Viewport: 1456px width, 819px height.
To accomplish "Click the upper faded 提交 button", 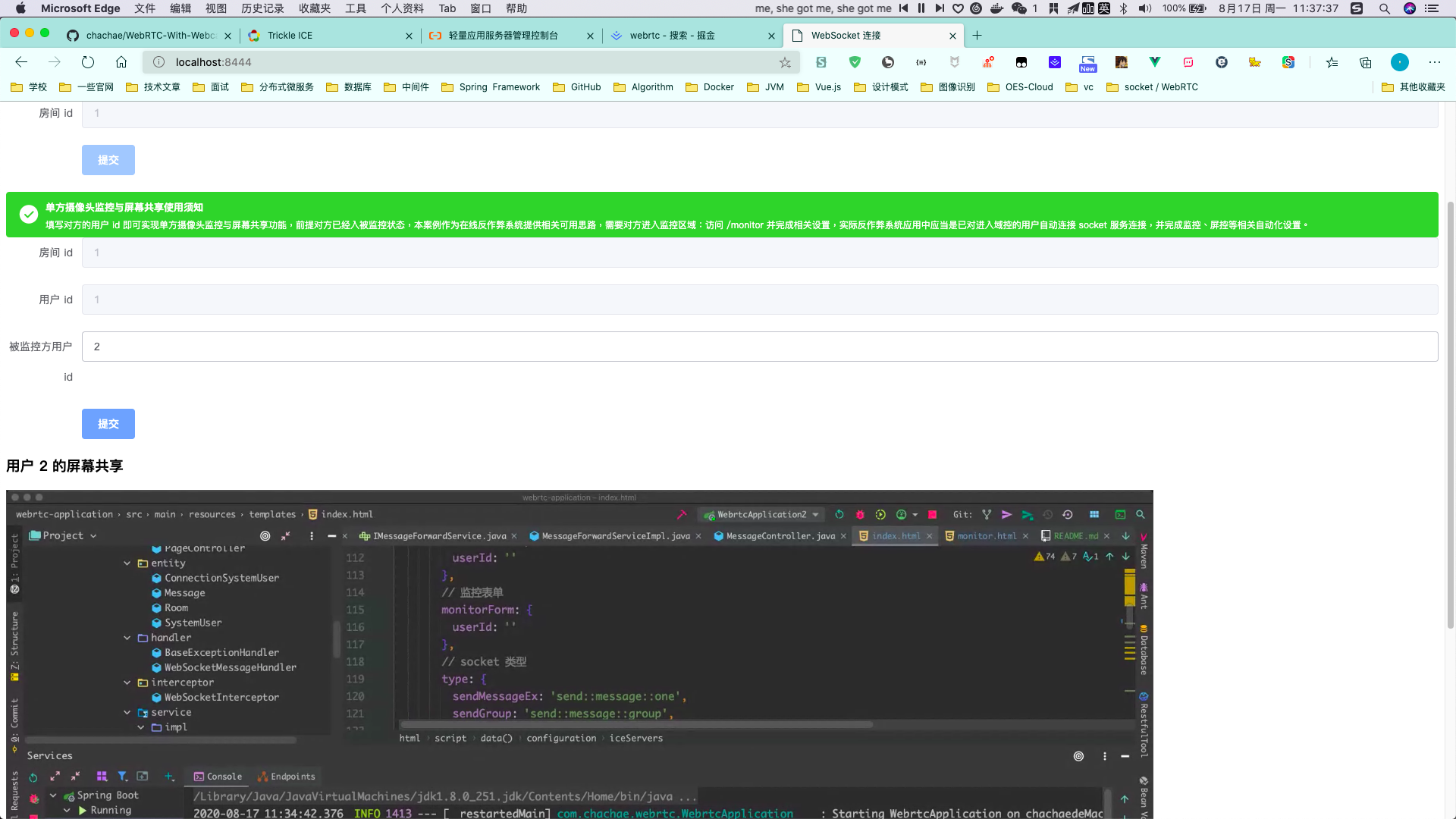I will (108, 160).
